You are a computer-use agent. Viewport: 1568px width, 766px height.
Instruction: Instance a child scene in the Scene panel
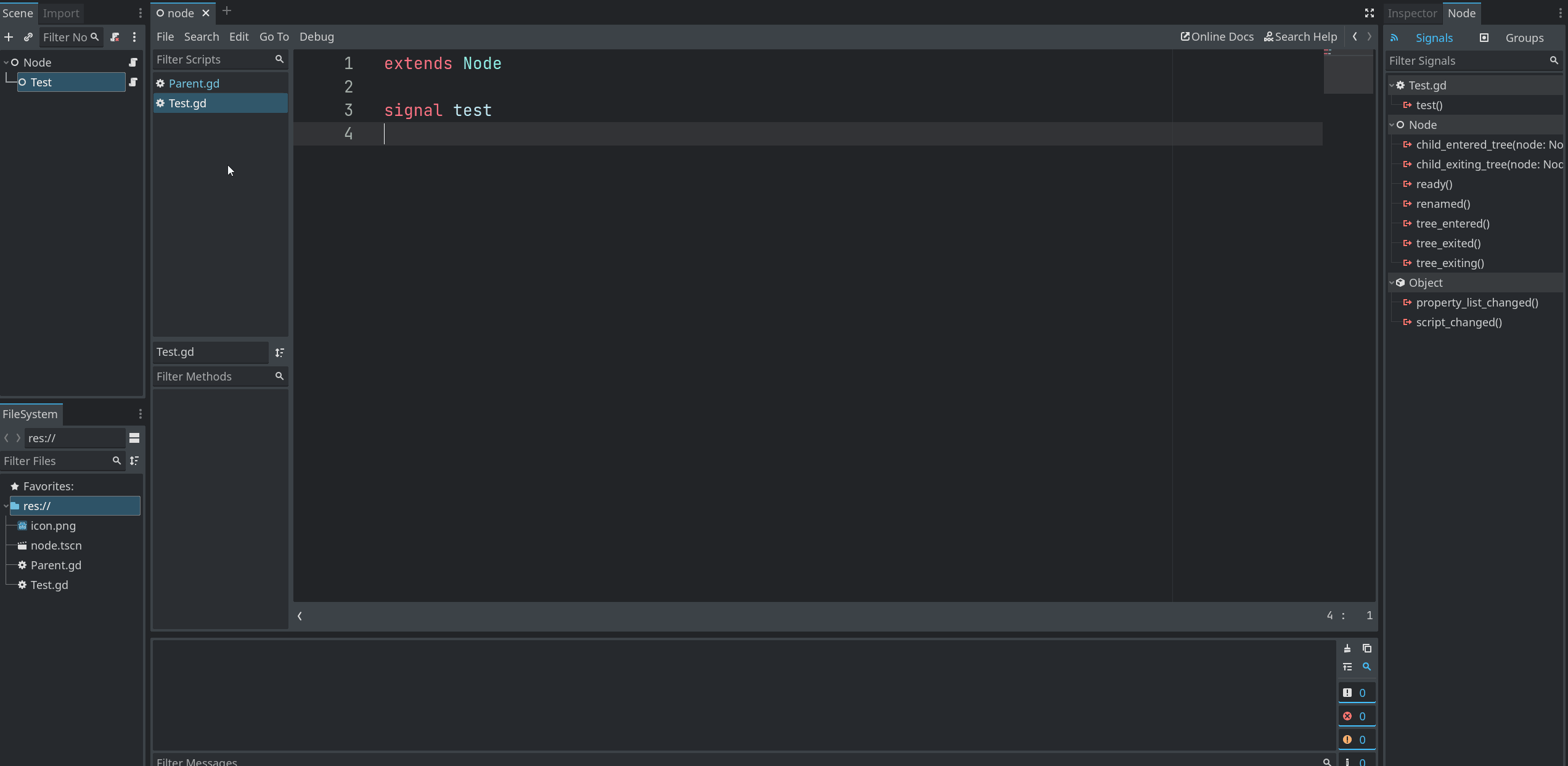pyautogui.click(x=28, y=37)
